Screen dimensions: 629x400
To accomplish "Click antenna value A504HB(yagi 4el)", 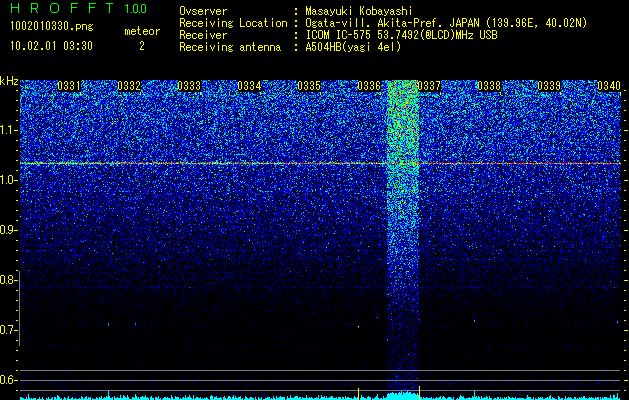I will pyautogui.click(x=353, y=47).
